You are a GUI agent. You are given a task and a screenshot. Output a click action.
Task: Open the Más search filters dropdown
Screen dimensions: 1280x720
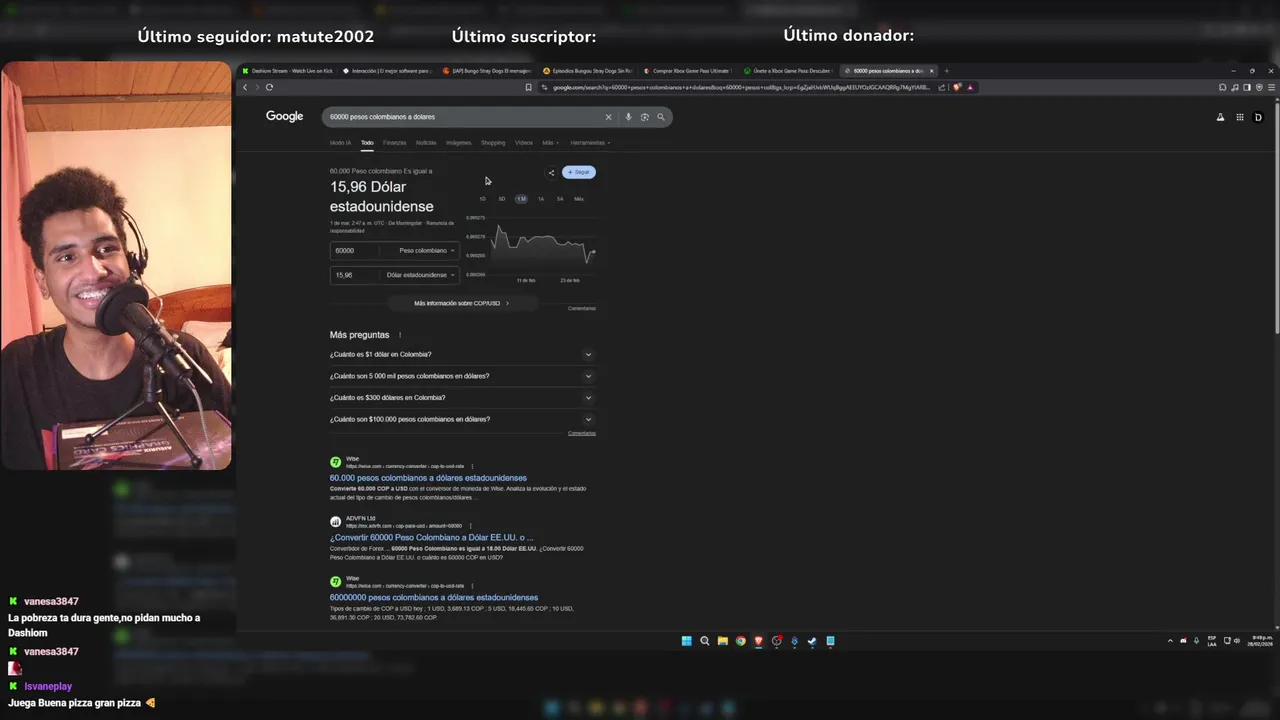click(550, 143)
